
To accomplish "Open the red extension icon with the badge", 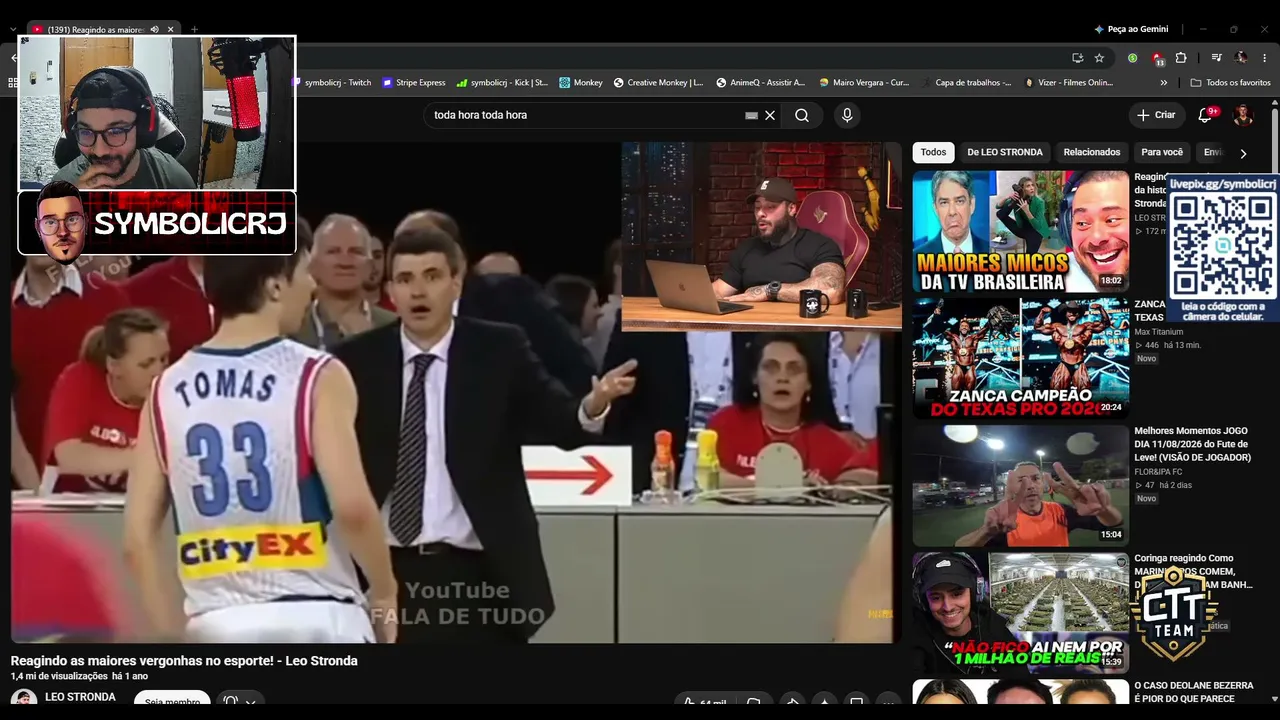I will 1157,58.
